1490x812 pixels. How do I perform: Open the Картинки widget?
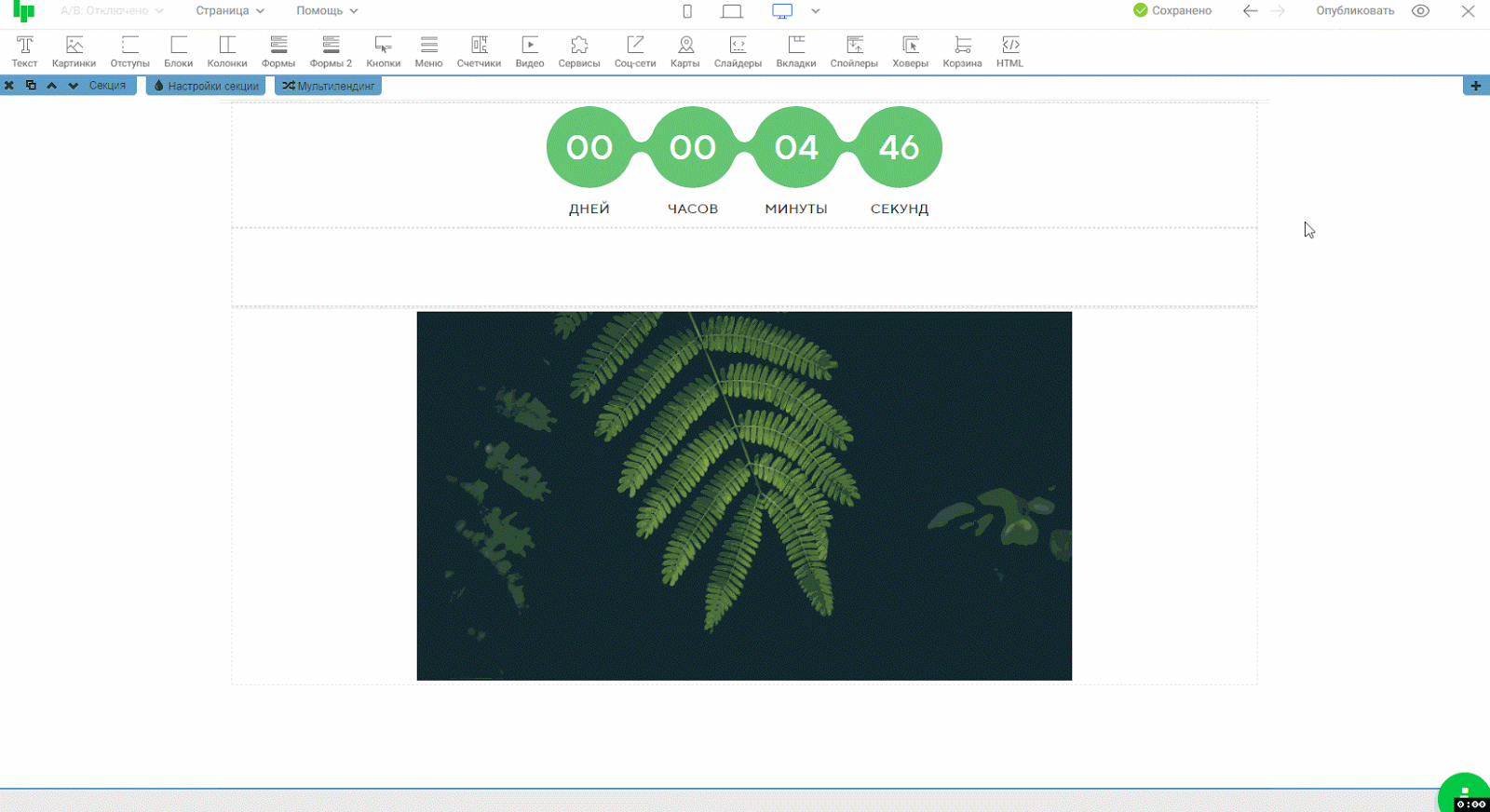coord(74,51)
